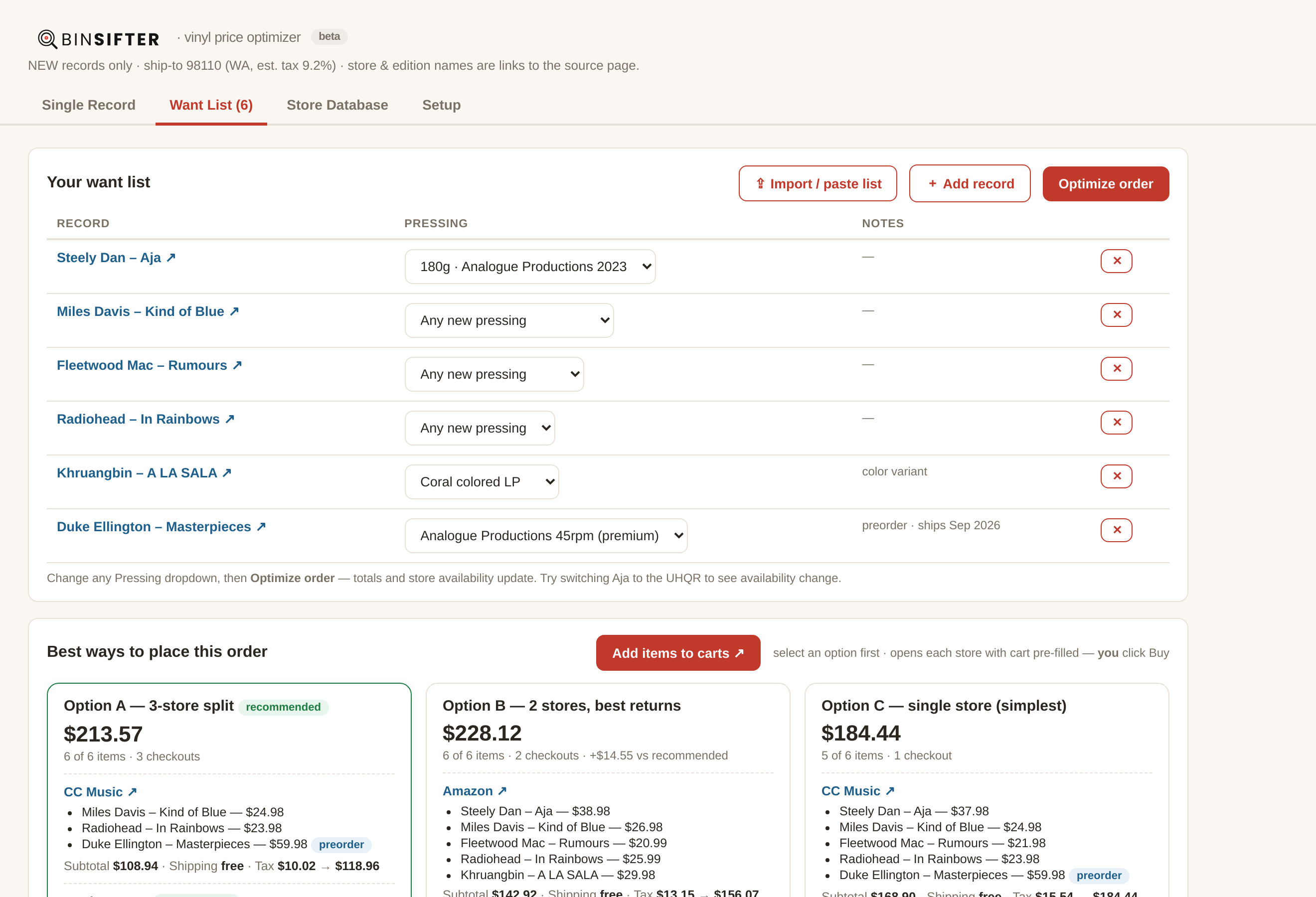The height and width of the screenshot is (897, 1316).
Task: Remove Miles Davis – Kind of Blue row
Action: pyautogui.click(x=1116, y=314)
